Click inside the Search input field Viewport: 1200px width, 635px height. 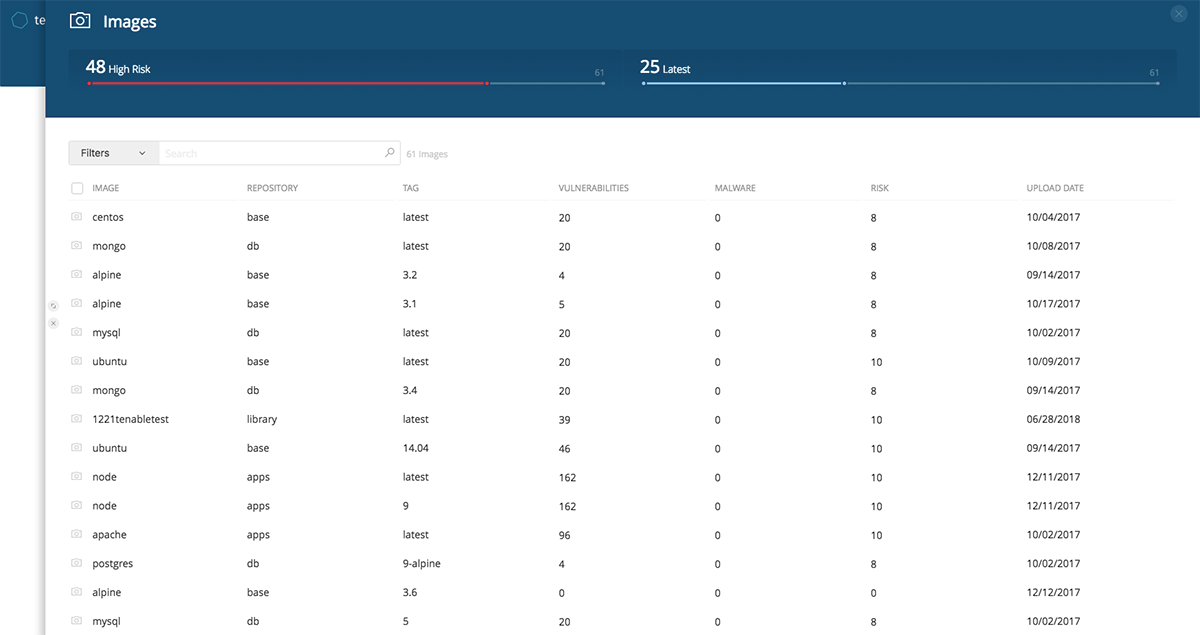click(270, 152)
